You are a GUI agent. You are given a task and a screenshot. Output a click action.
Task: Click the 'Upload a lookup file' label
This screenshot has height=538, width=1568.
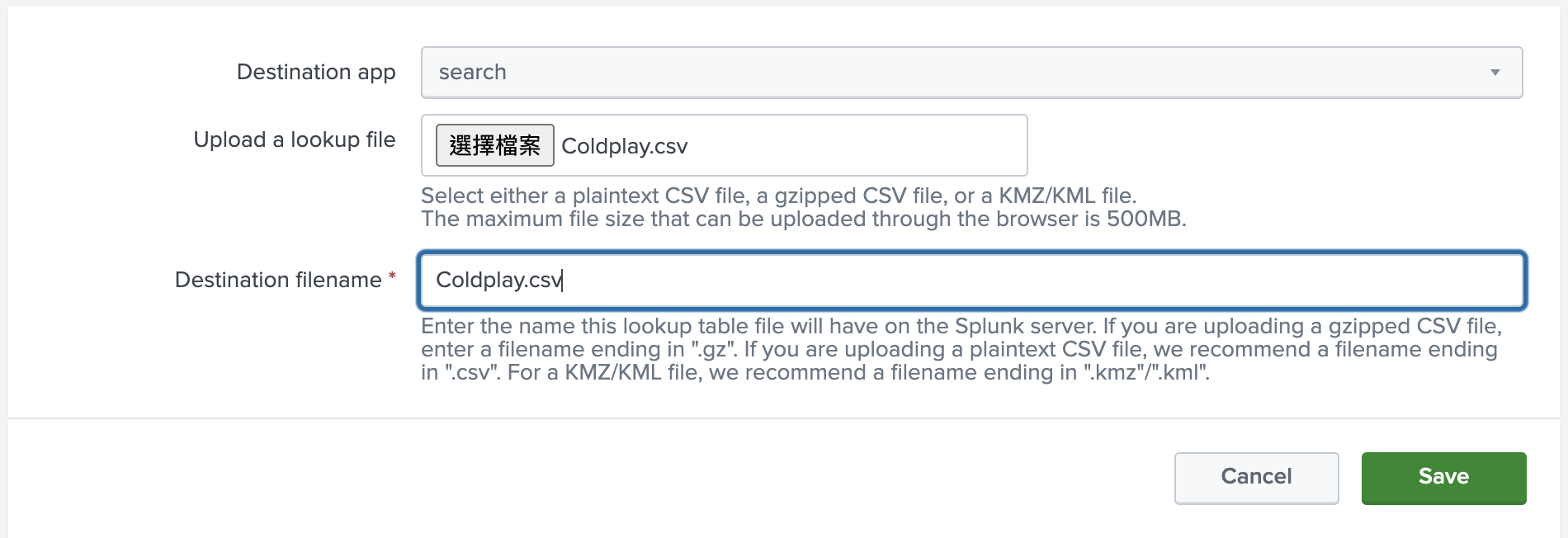(295, 140)
